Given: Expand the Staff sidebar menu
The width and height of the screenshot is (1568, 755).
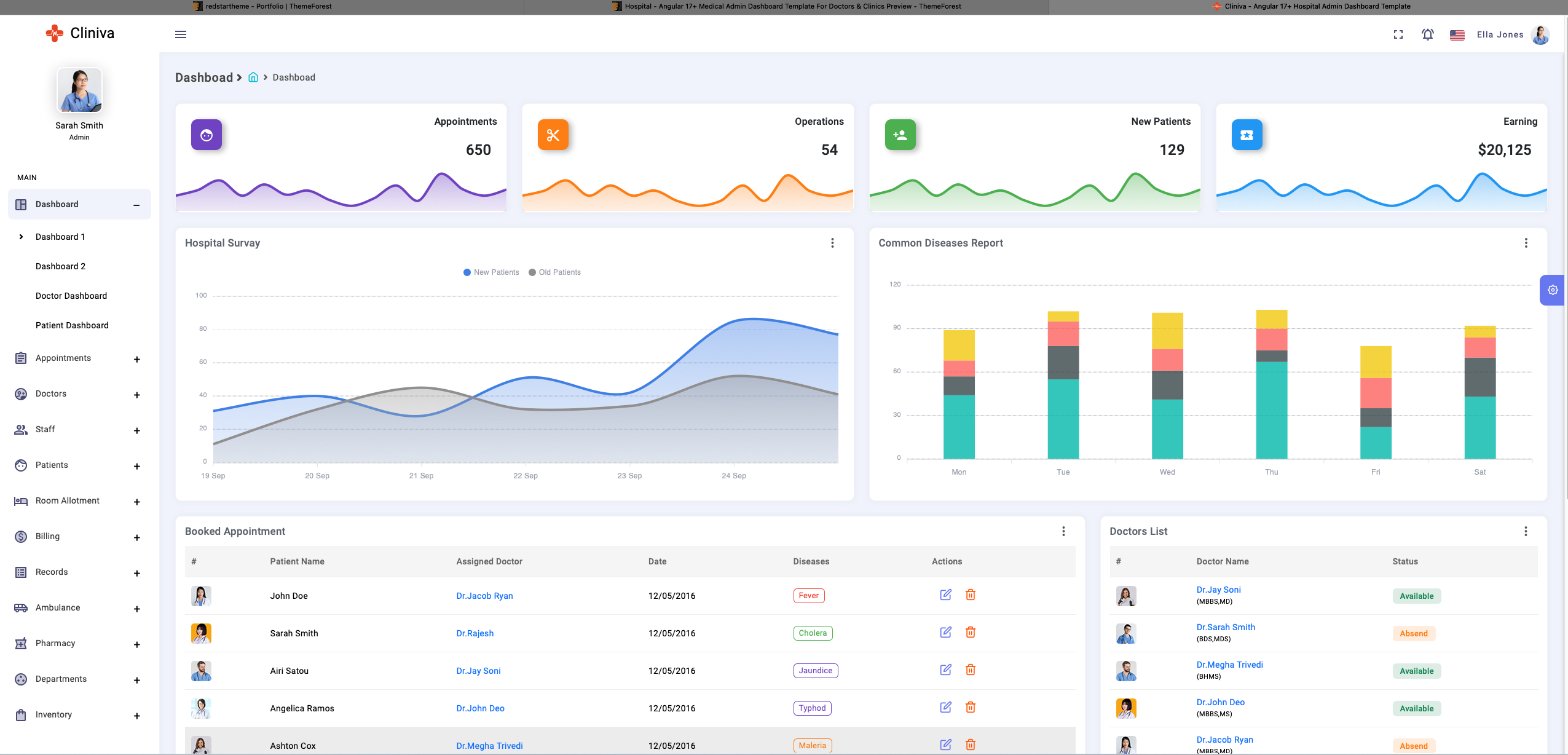Looking at the screenshot, I should tap(79, 430).
